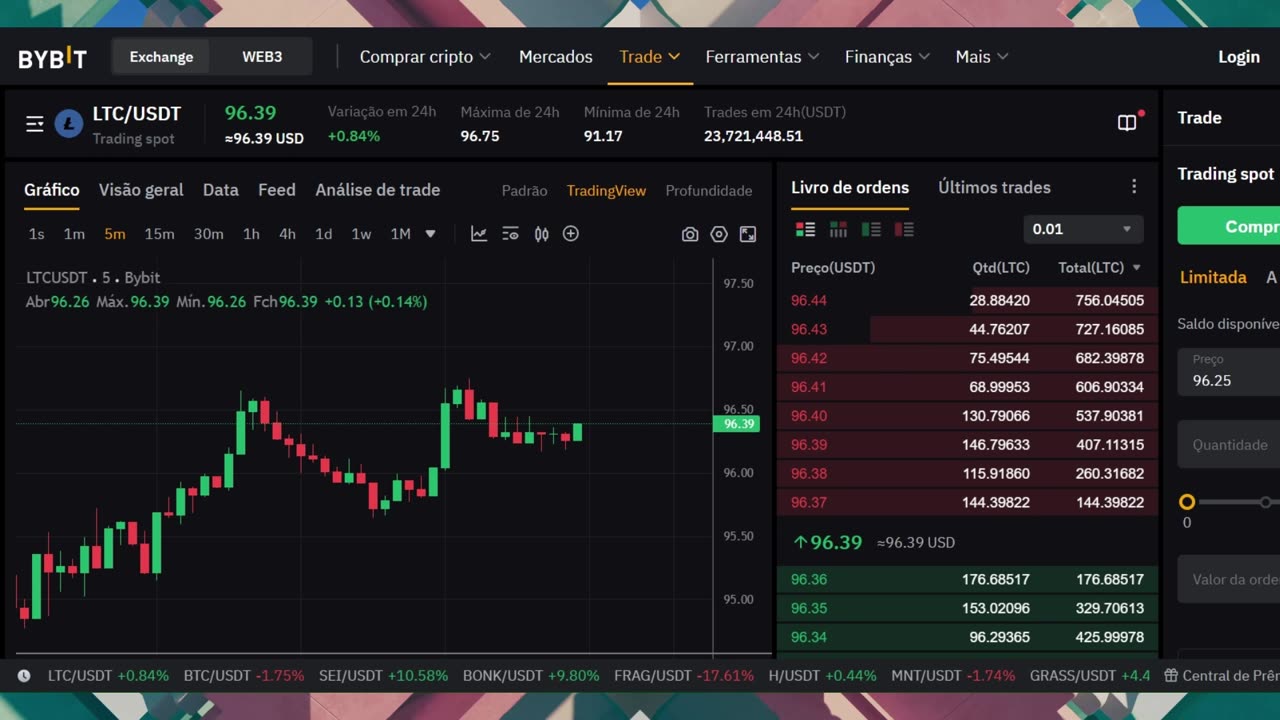Image resolution: width=1280 pixels, height=720 pixels.
Task: Click the 96.39 price label on chart axis
Action: (x=737, y=424)
